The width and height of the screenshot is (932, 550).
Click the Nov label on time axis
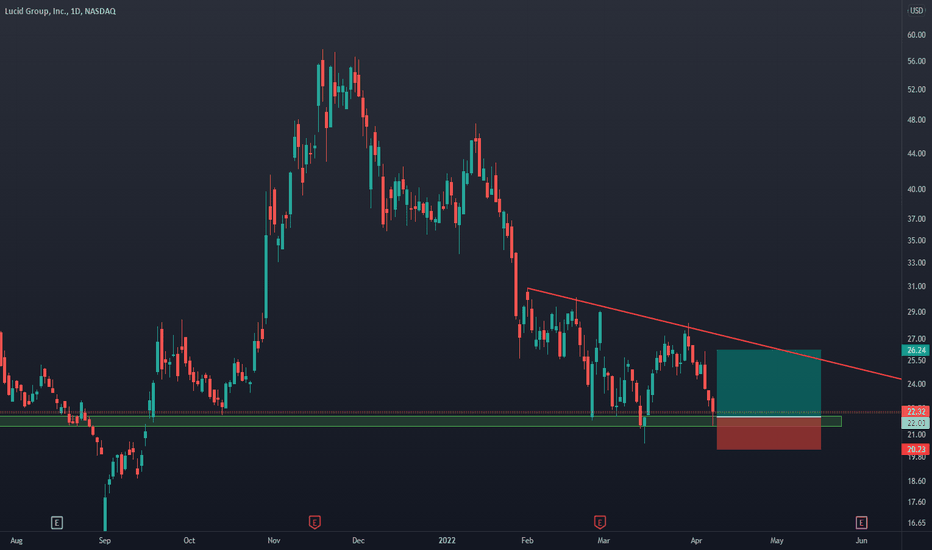273,540
